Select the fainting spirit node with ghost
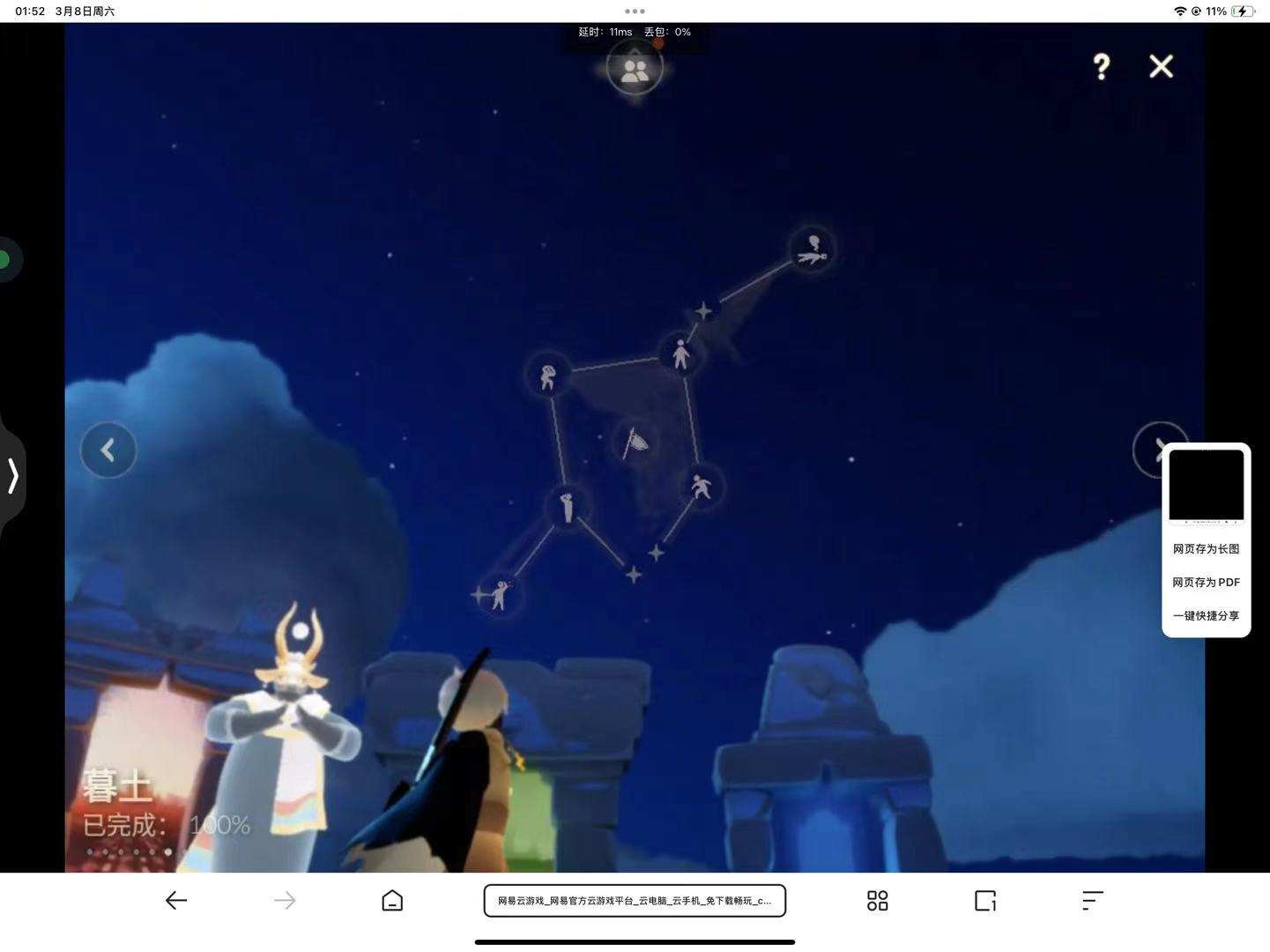Image resolution: width=1270 pixels, height=952 pixels. (812, 250)
